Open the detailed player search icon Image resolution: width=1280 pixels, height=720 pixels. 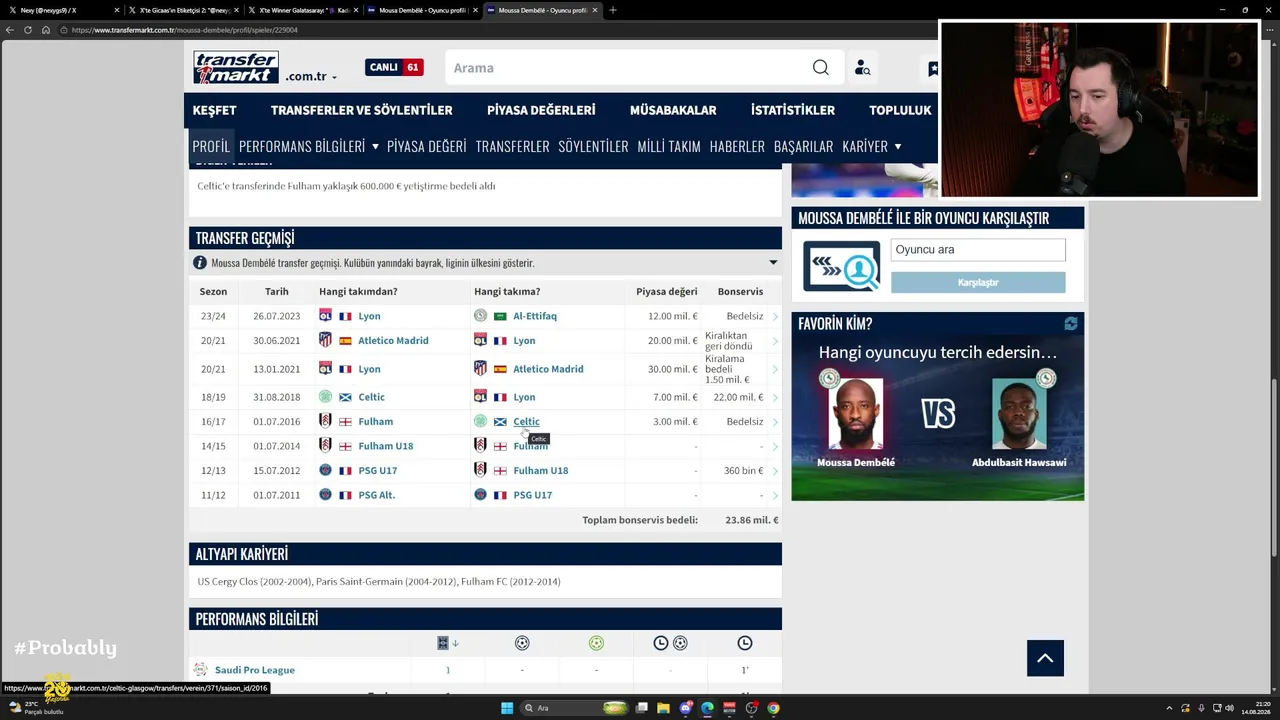click(862, 68)
